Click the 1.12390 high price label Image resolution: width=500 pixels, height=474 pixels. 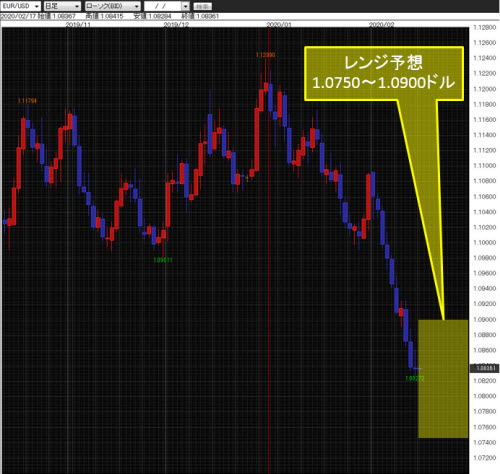coord(265,55)
